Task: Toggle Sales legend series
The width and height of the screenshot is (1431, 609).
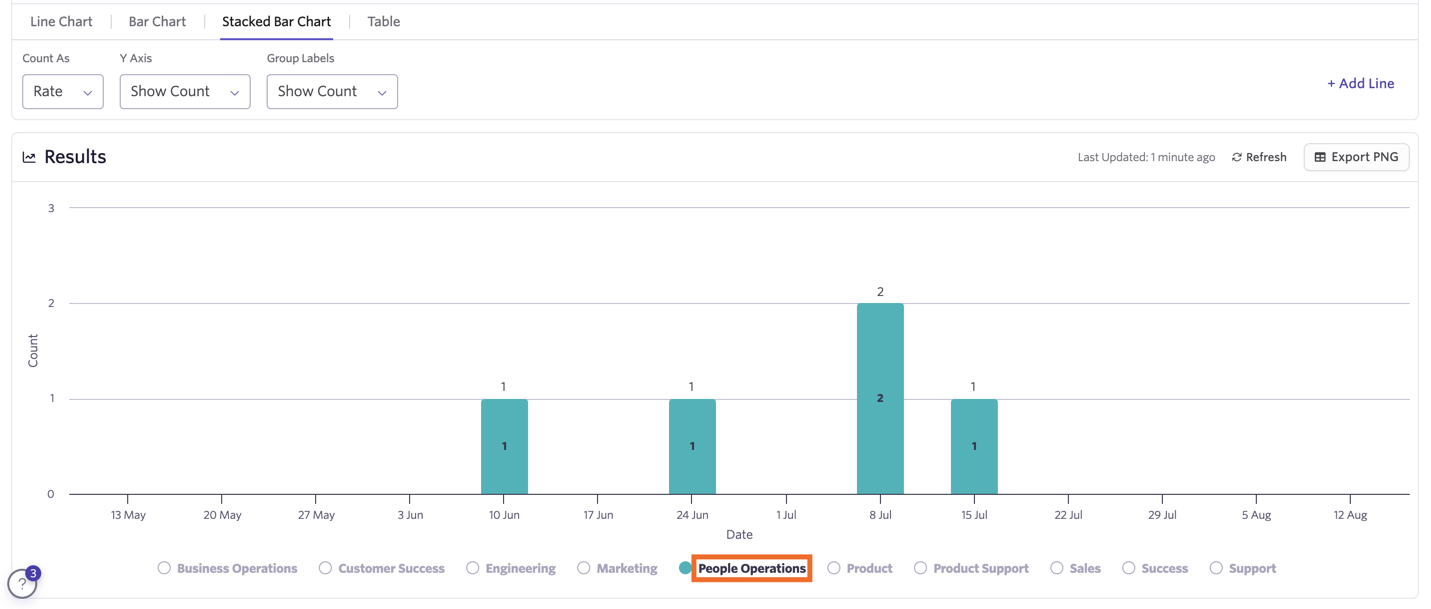Action: tap(1075, 568)
